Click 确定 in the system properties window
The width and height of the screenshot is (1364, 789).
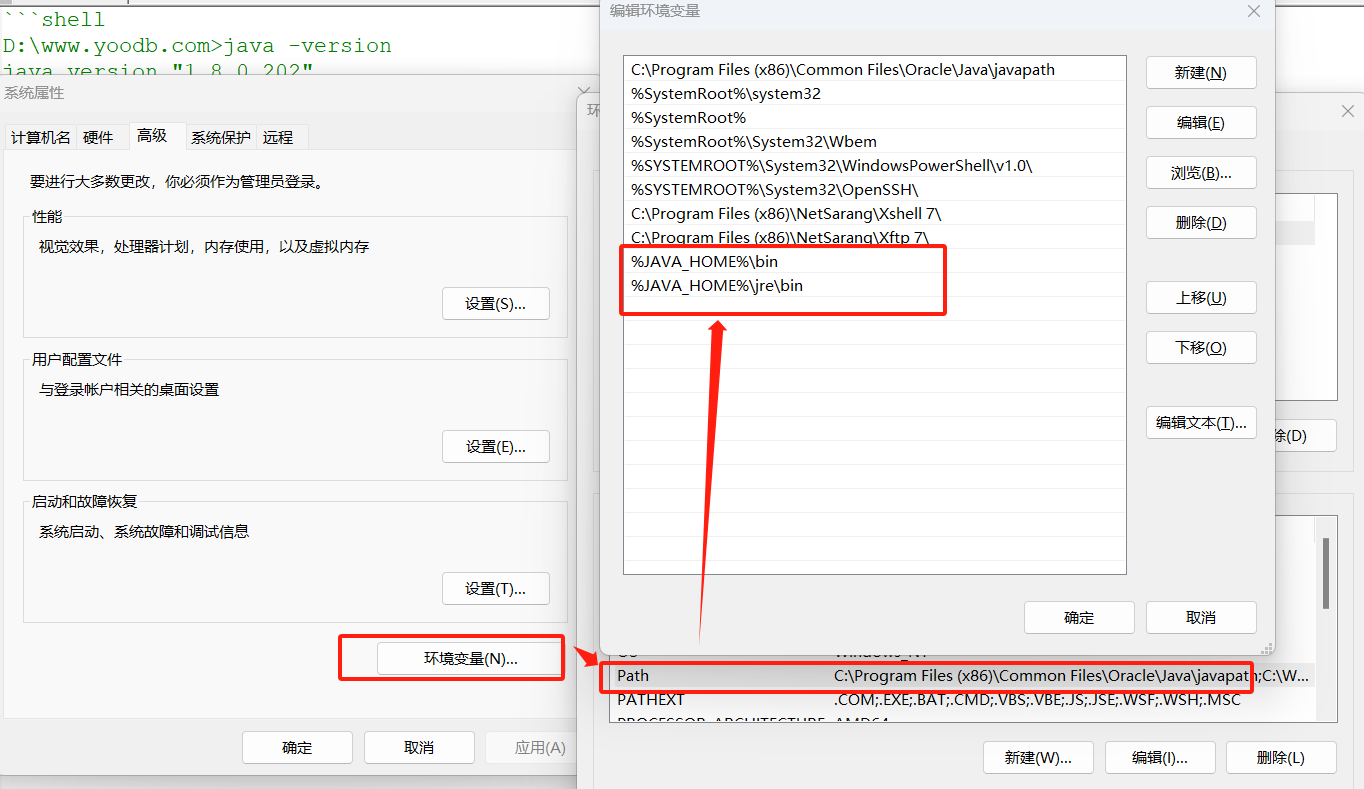coord(297,747)
